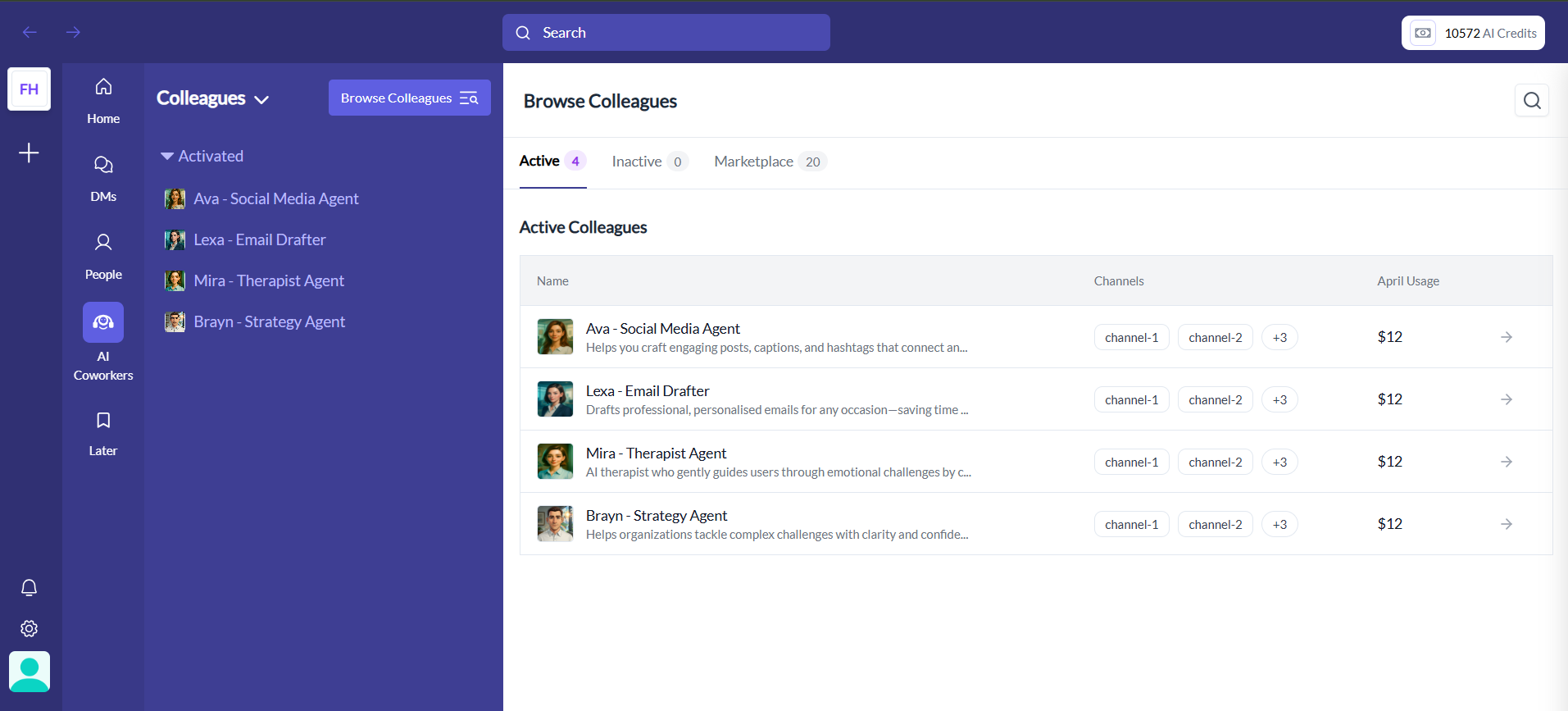The height and width of the screenshot is (711, 1568).
Task: Select Mira - Therapist Agent in sidebar
Action: [x=269, y=280]
